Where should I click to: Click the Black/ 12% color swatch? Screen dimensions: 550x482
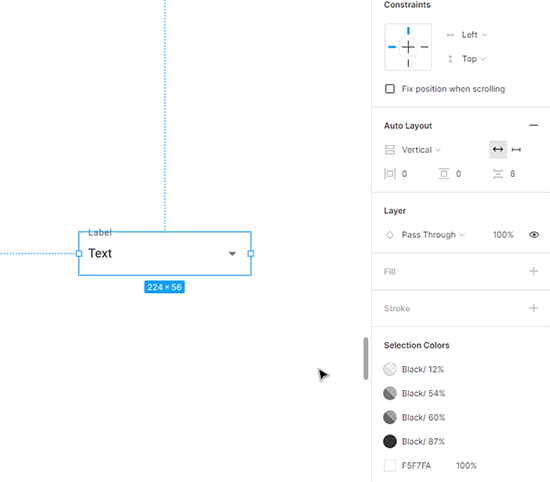tap(390, 369)
